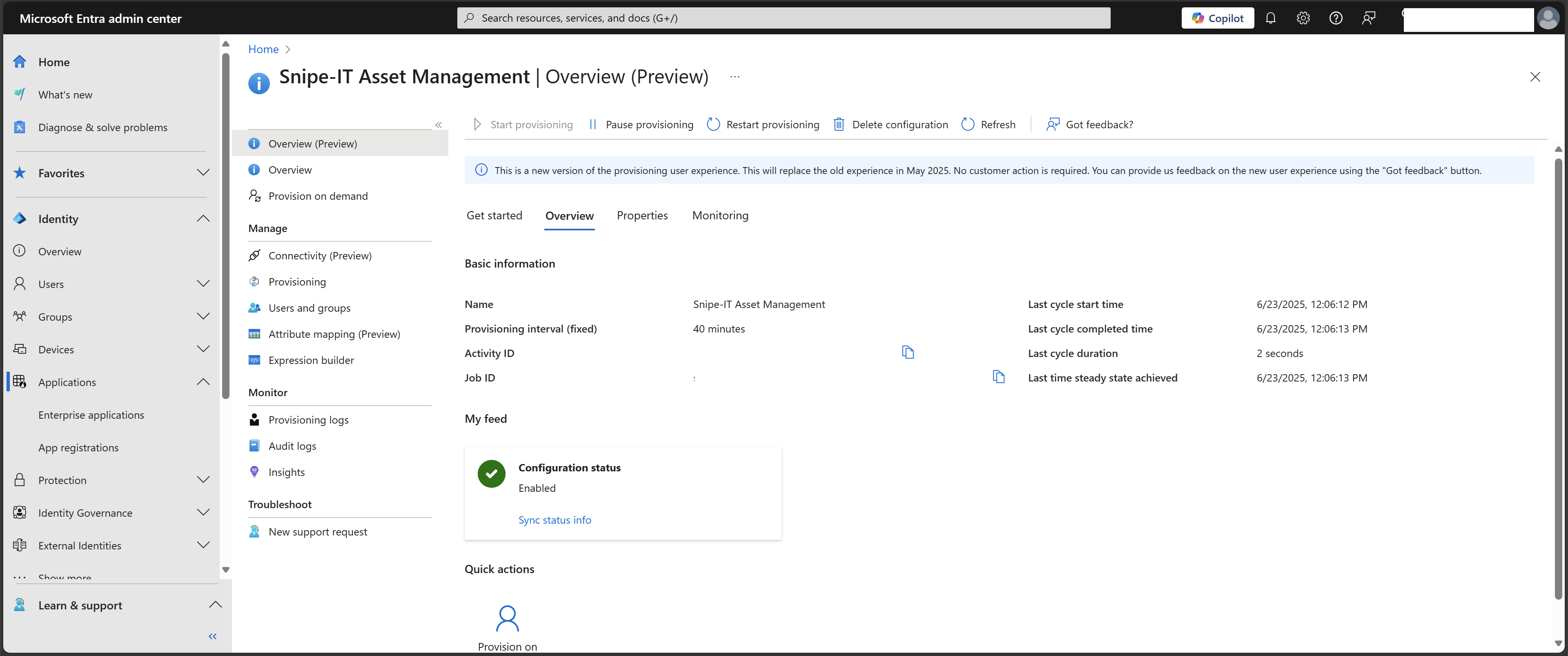Copy the Job ID value
The width and height of the screenshot is (1568, 656).
coord(998,377)
